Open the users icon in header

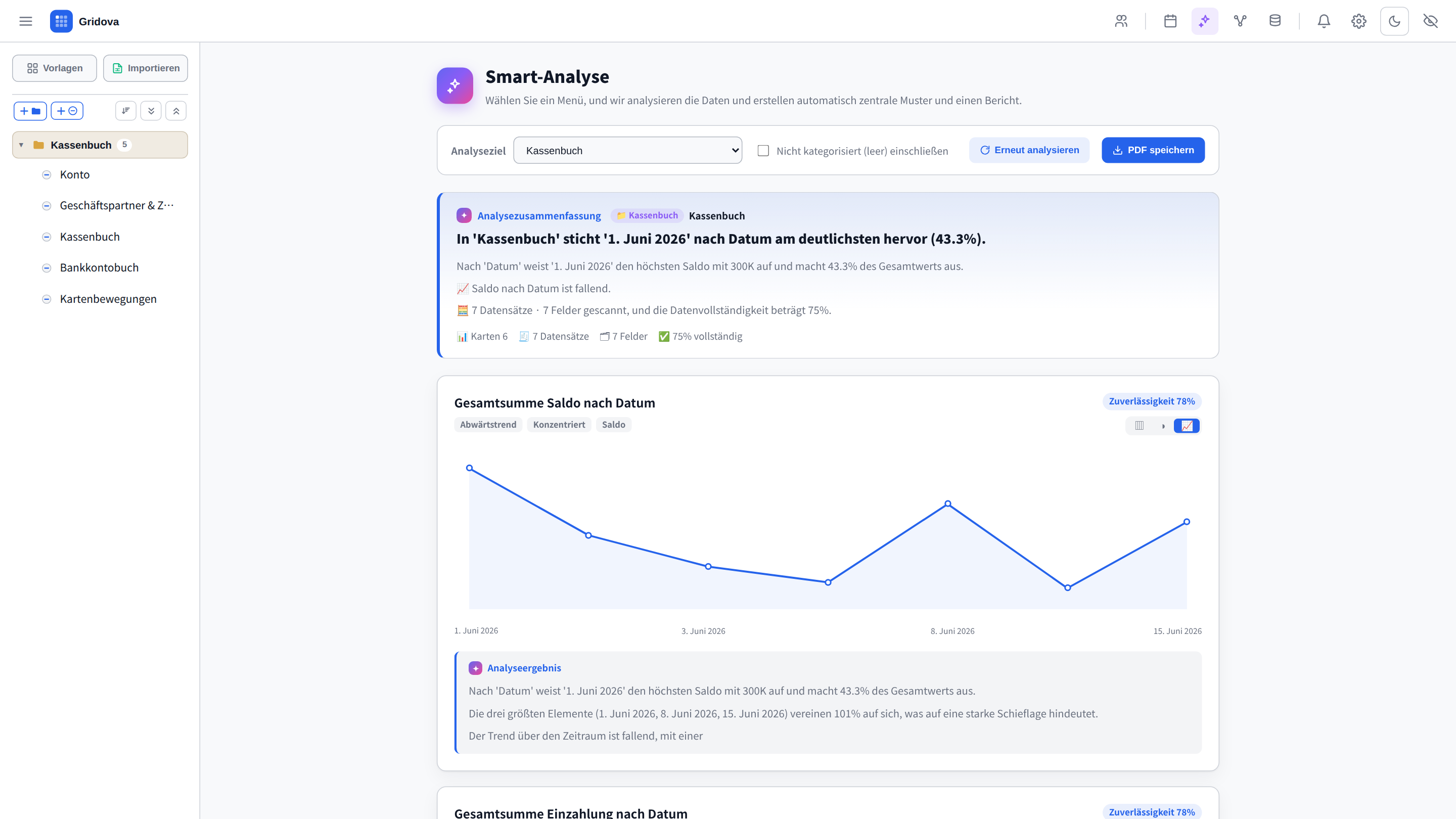coord(1121,21)
